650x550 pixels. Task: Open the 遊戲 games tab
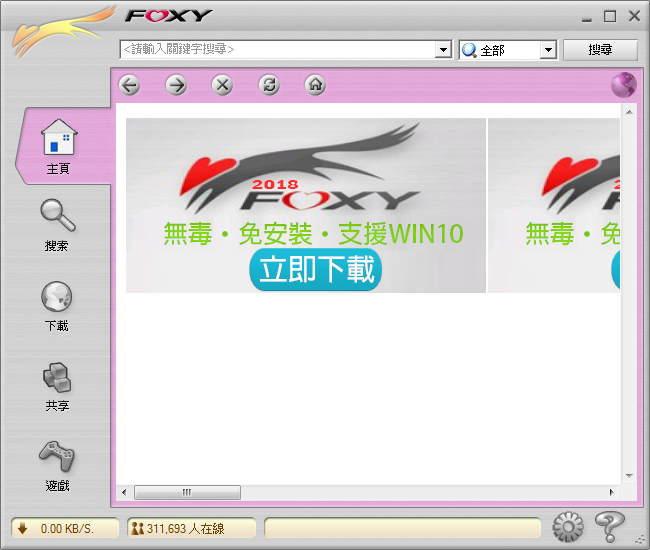coord(57,466)
